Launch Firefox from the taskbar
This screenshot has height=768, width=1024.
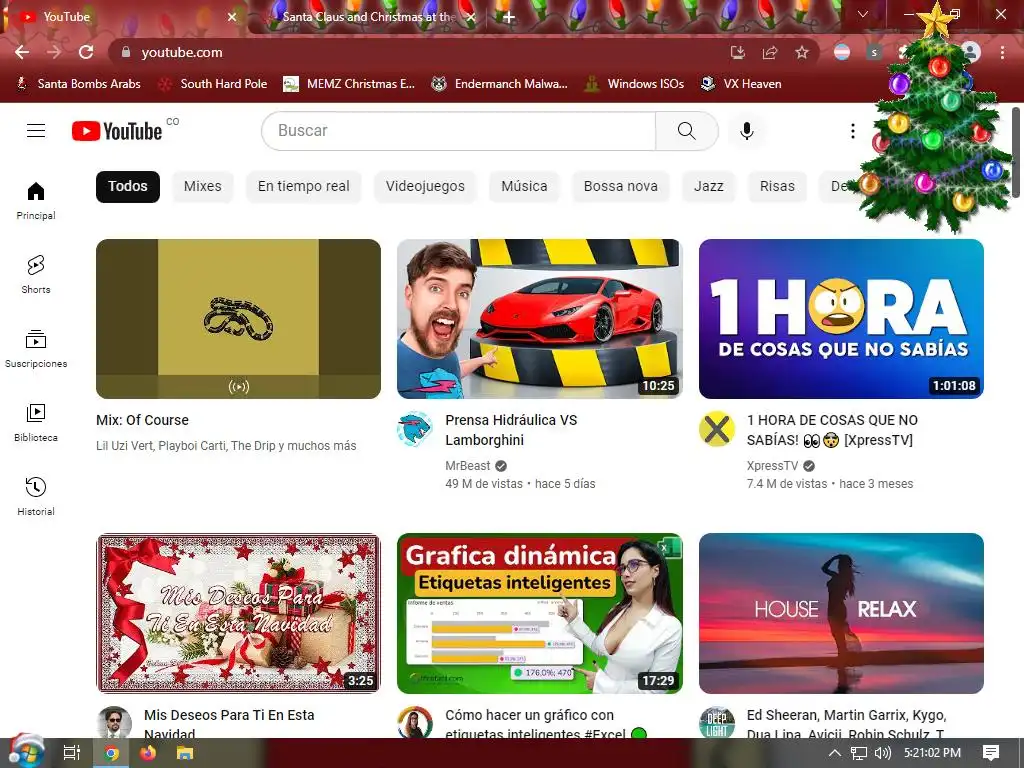[x=148, y=753]
